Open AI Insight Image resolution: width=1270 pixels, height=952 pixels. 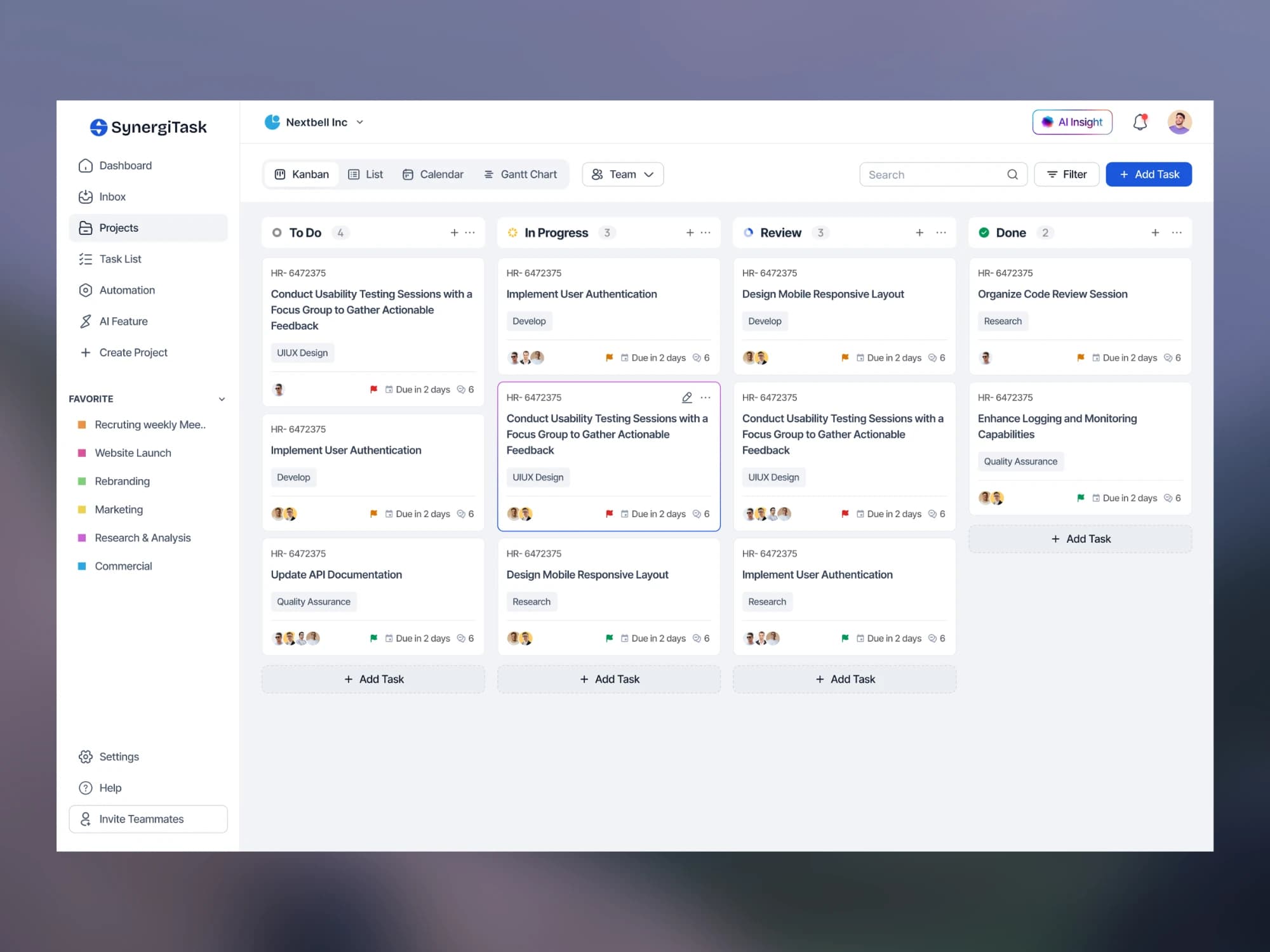1072,122
